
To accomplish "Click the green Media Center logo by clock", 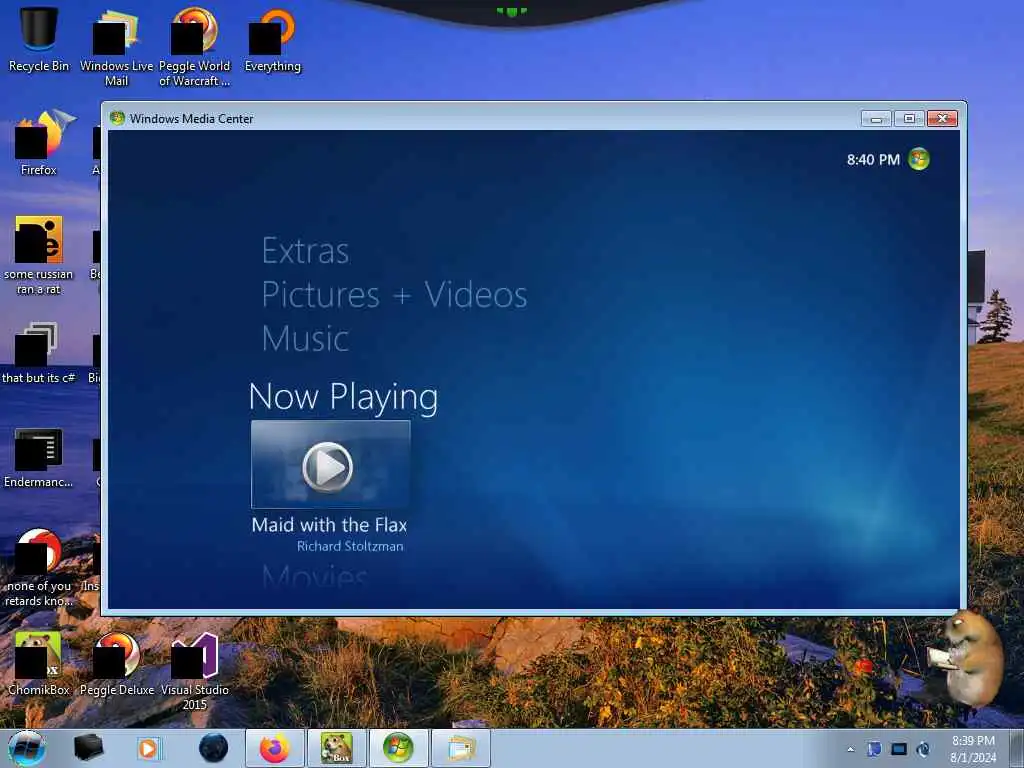I will click(919, 159).
